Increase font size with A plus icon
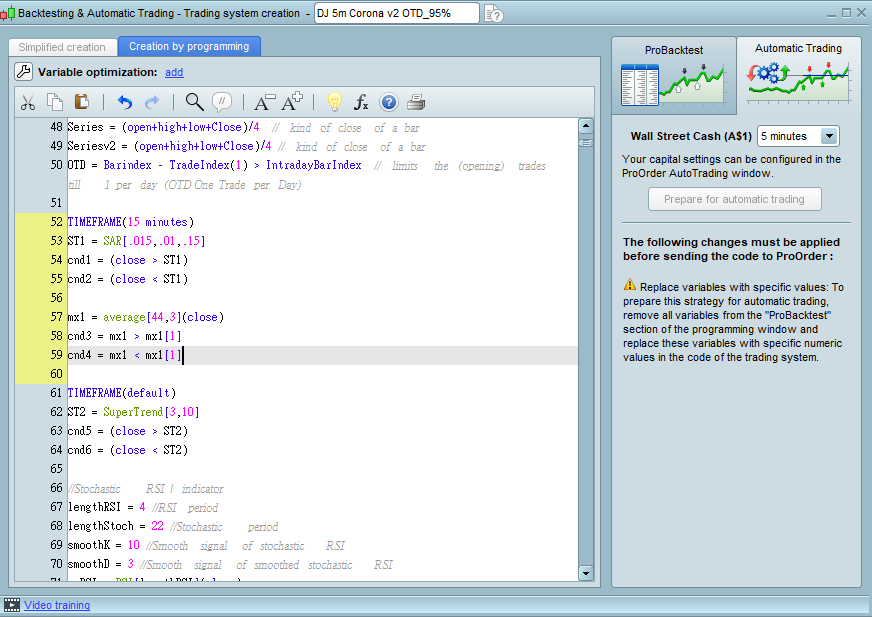The image size is (872, 617). (291, 102)
